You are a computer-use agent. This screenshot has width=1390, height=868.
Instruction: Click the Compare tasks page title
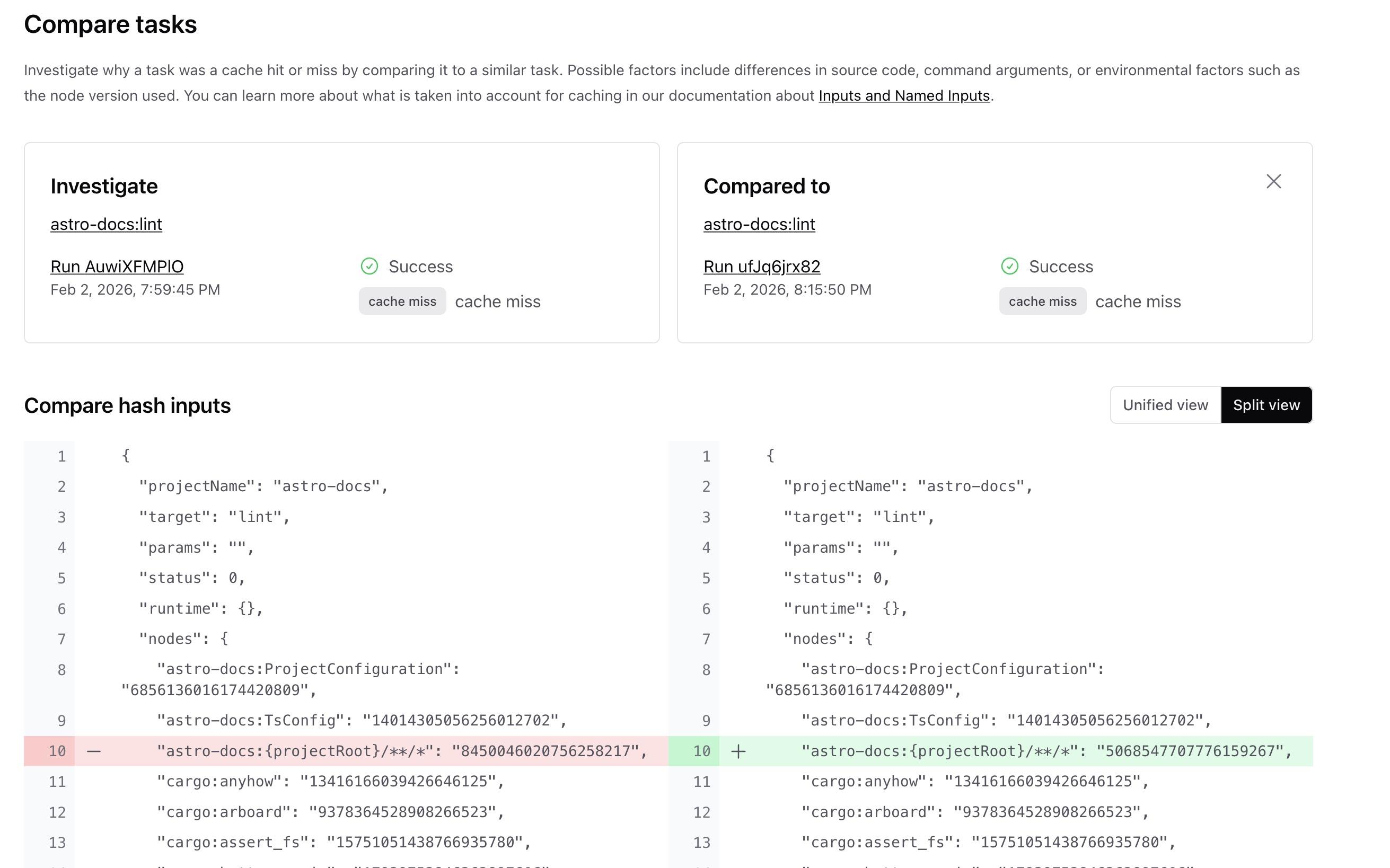point(110,24)
